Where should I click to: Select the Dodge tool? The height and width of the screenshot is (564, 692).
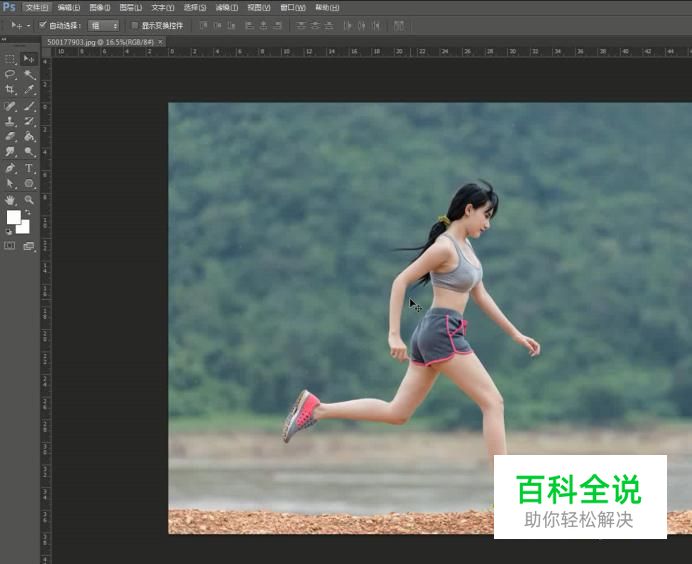point(29,152)
